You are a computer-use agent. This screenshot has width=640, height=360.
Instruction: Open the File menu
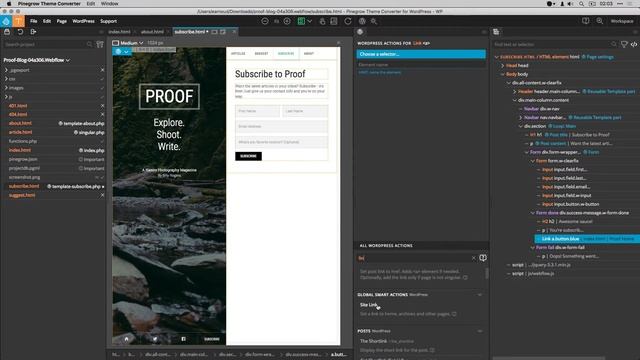(33, 21)
